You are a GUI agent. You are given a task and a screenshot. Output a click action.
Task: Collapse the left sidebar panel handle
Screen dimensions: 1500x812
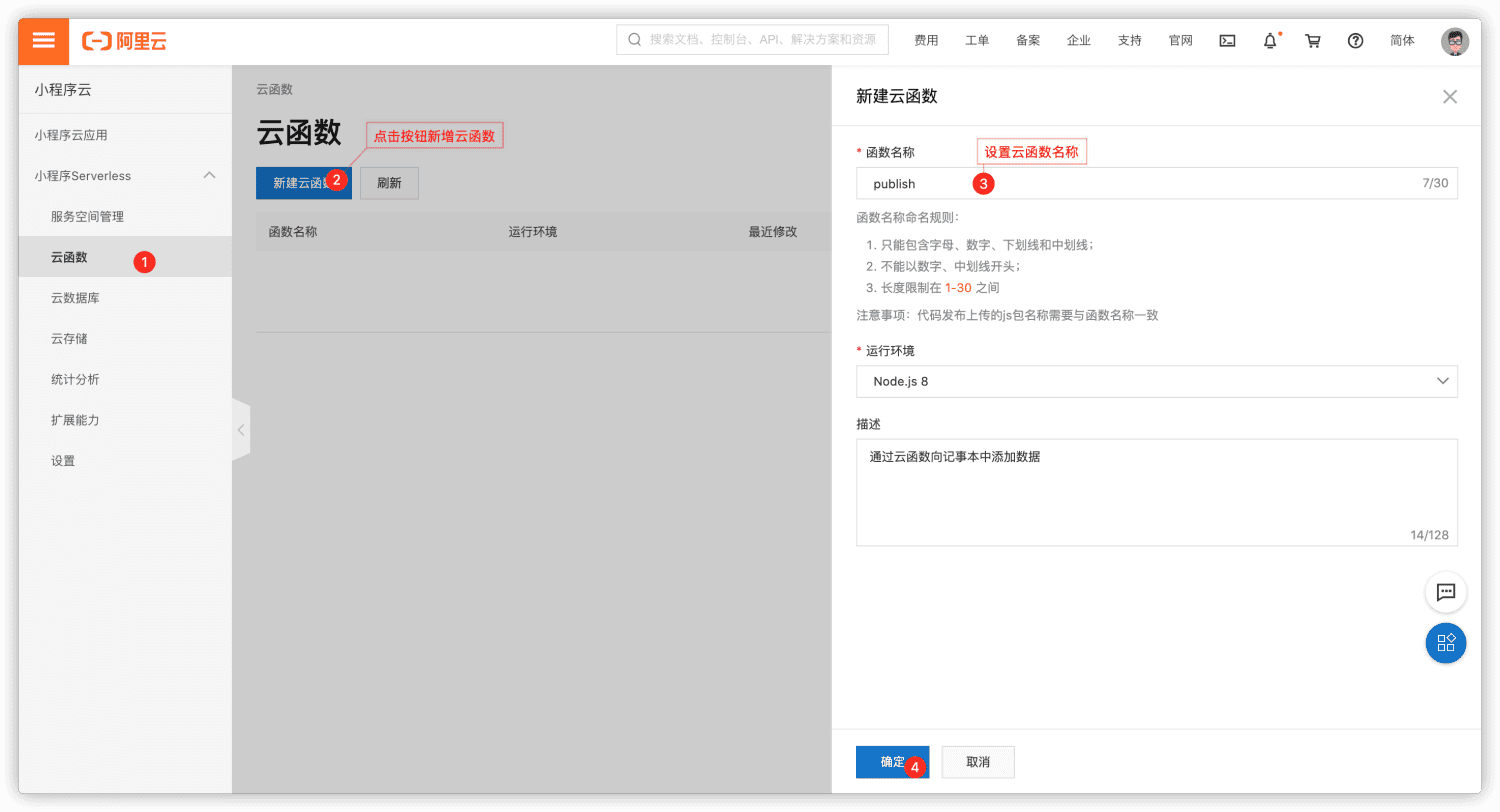(x=241, y=430)
